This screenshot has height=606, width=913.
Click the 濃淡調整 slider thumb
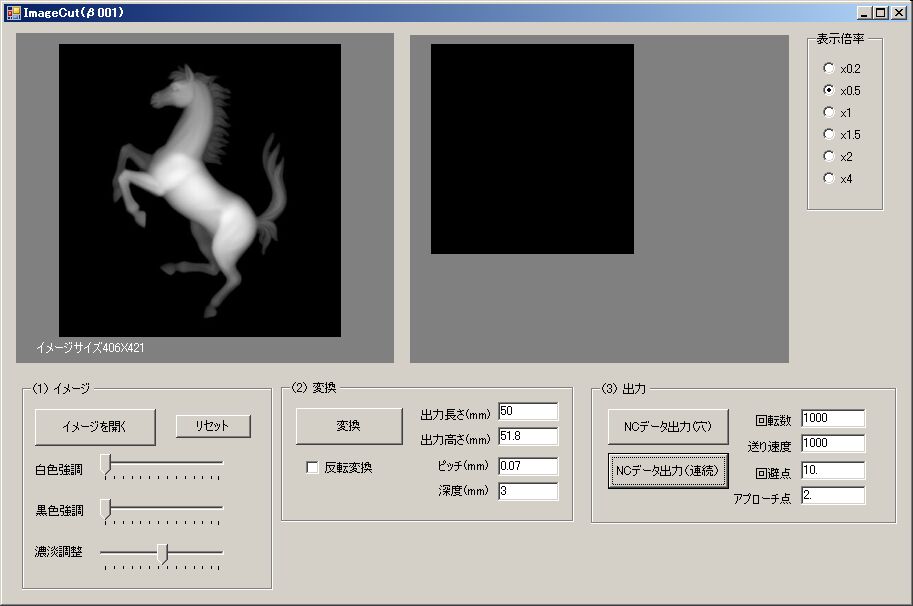pos(162,554)
